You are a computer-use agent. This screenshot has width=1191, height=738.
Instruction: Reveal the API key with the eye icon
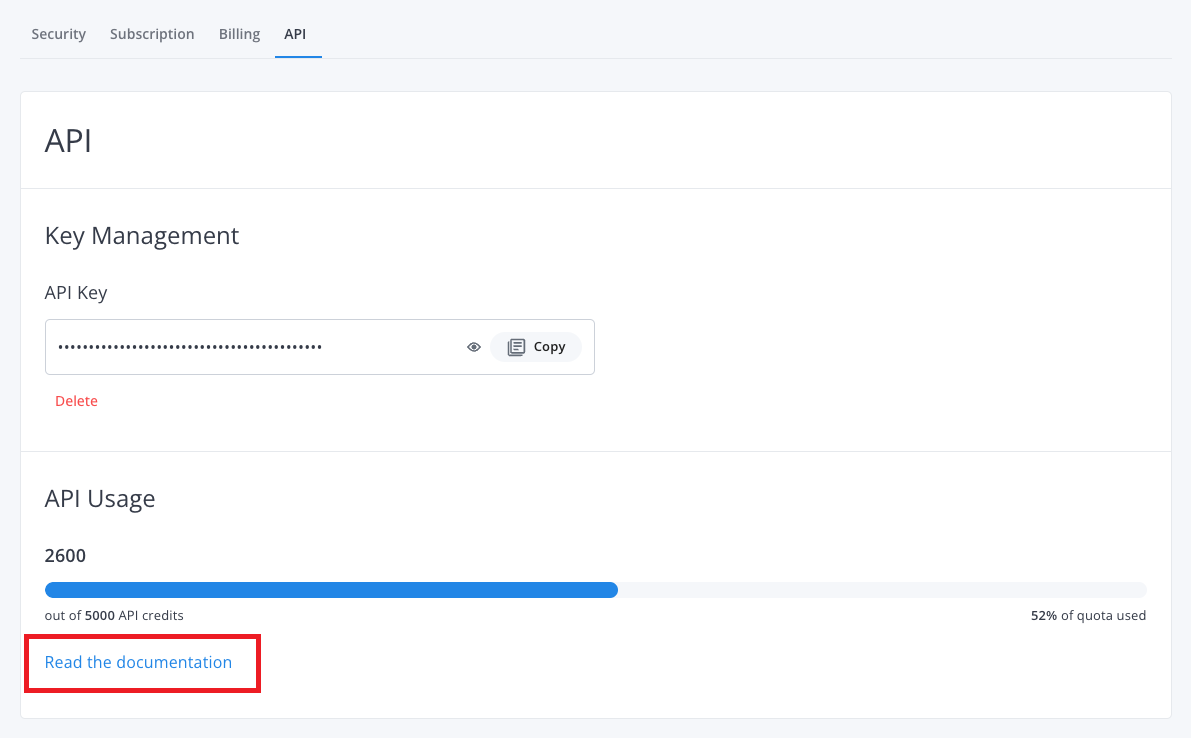tap(474, 347)
